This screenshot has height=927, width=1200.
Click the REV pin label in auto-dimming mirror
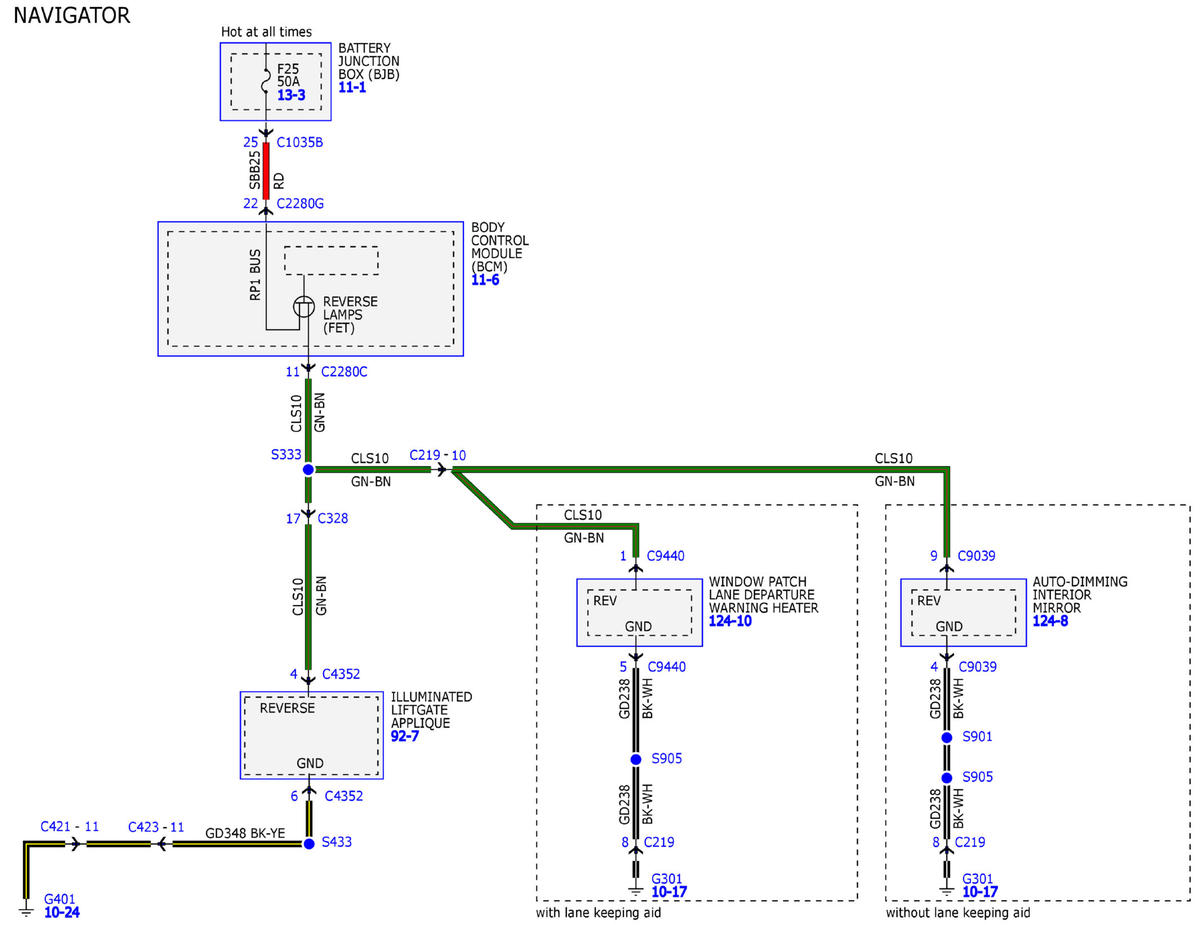coord(929,601)
